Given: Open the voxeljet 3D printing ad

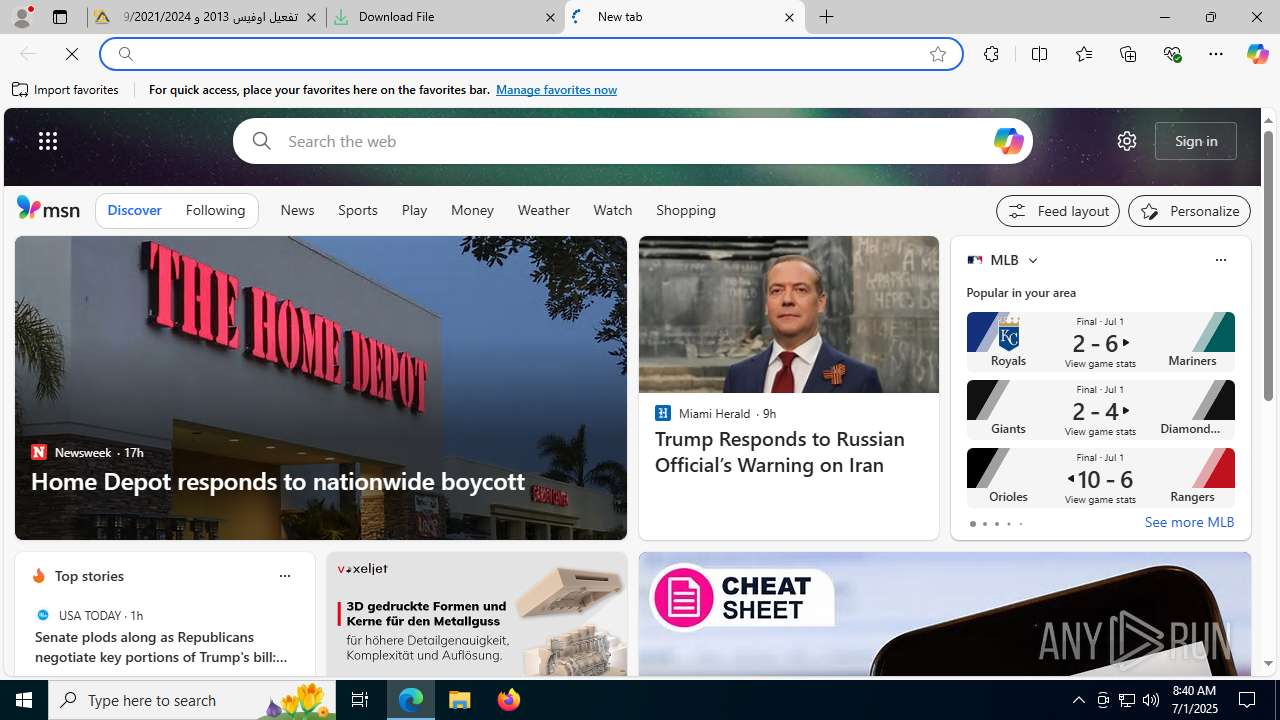Looking at the screenshot, I should (x=477, y=614).
